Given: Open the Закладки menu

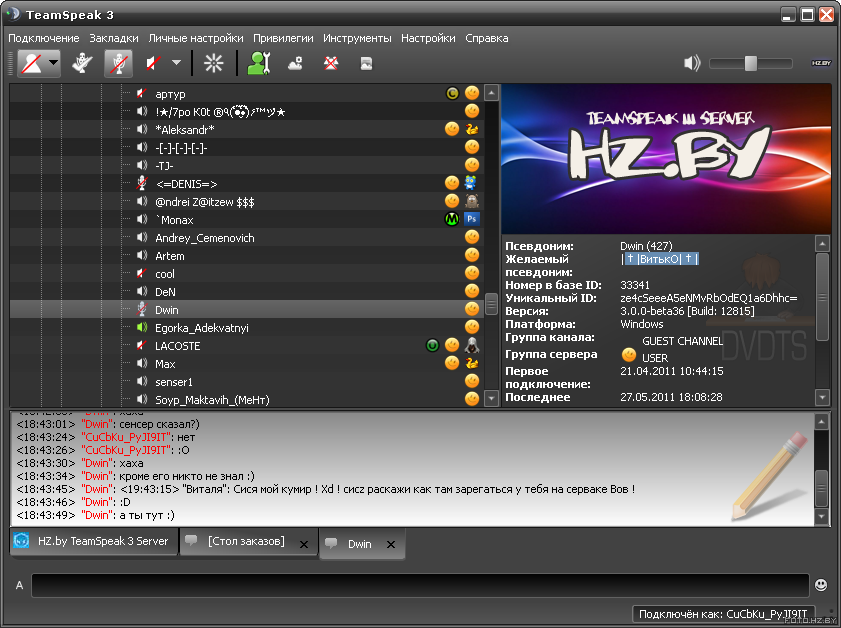Looking at the screenshot, I should coord(114,38).
